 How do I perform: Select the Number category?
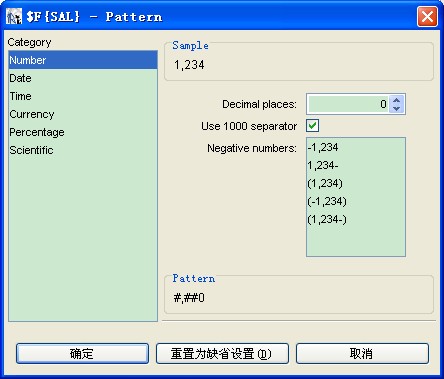pos(83,60)
